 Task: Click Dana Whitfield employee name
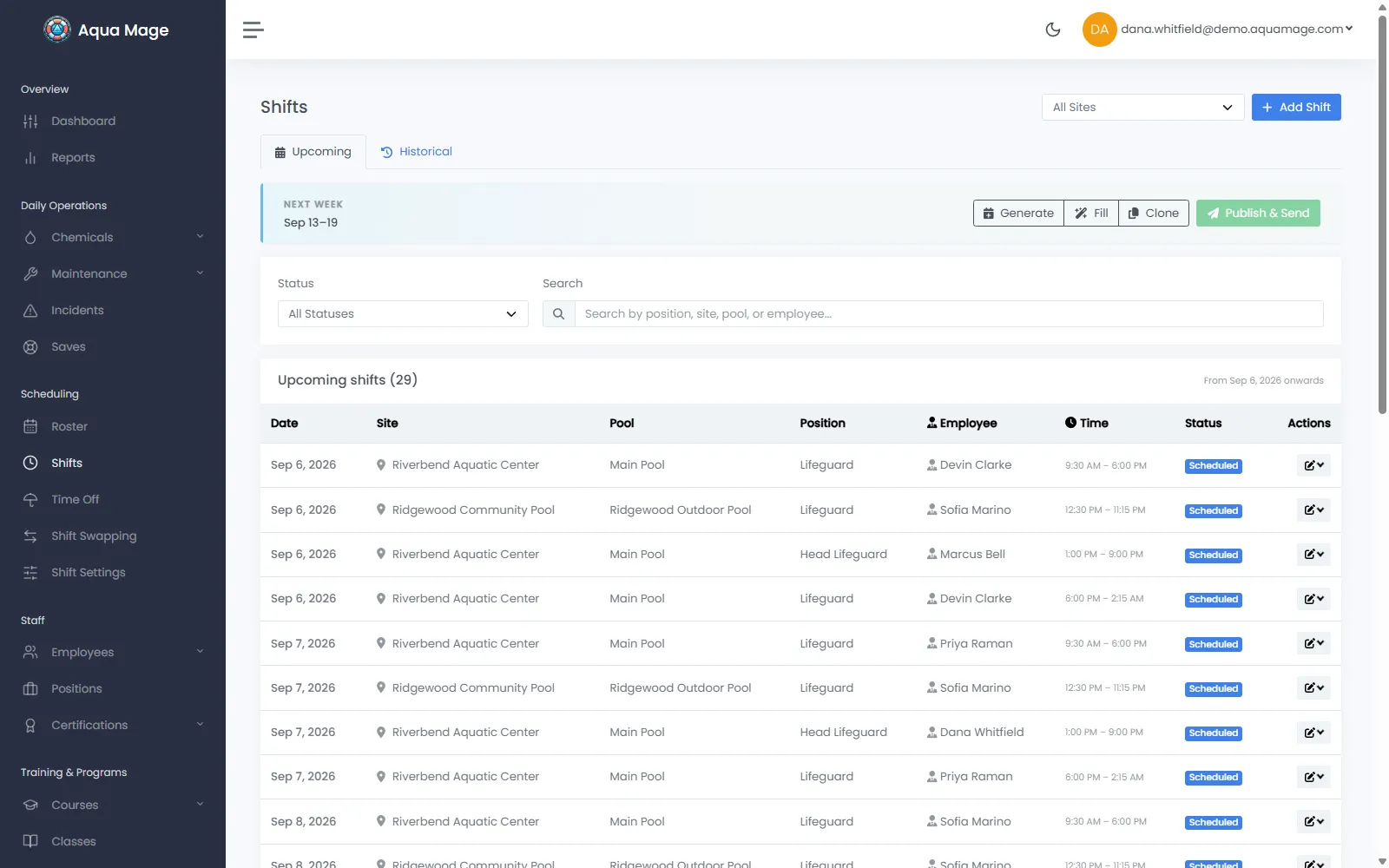click(x=982, y=733)
